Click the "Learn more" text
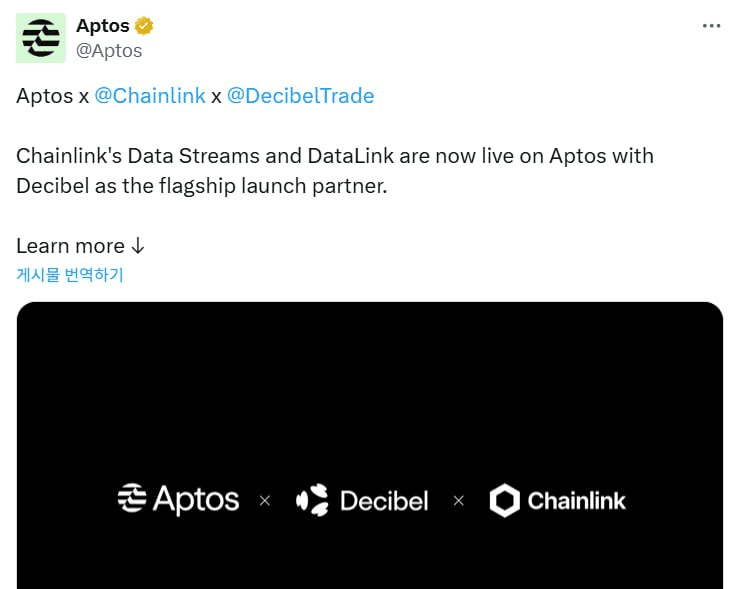 pyautogui.click(x=70, y=246)
